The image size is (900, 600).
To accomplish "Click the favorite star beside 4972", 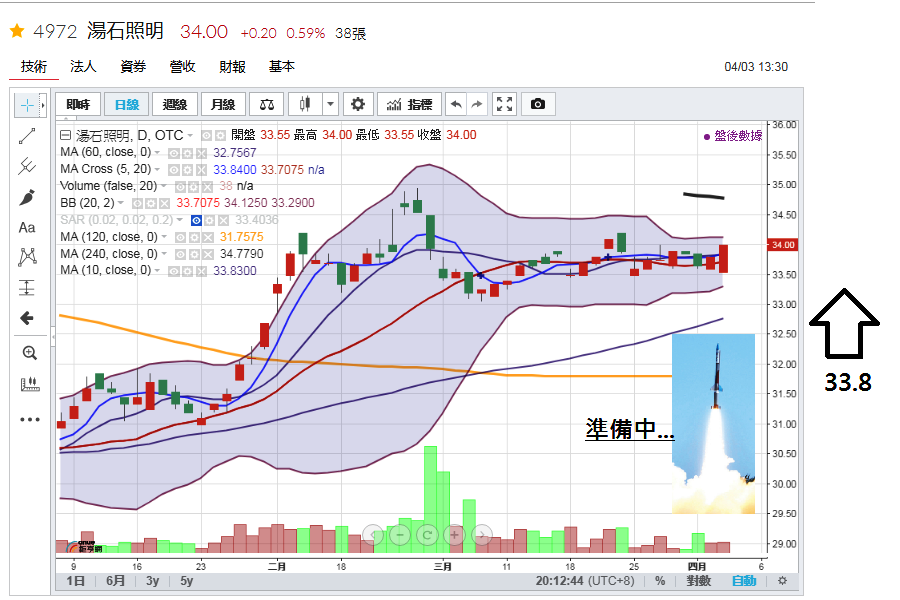I will (17, 30).
